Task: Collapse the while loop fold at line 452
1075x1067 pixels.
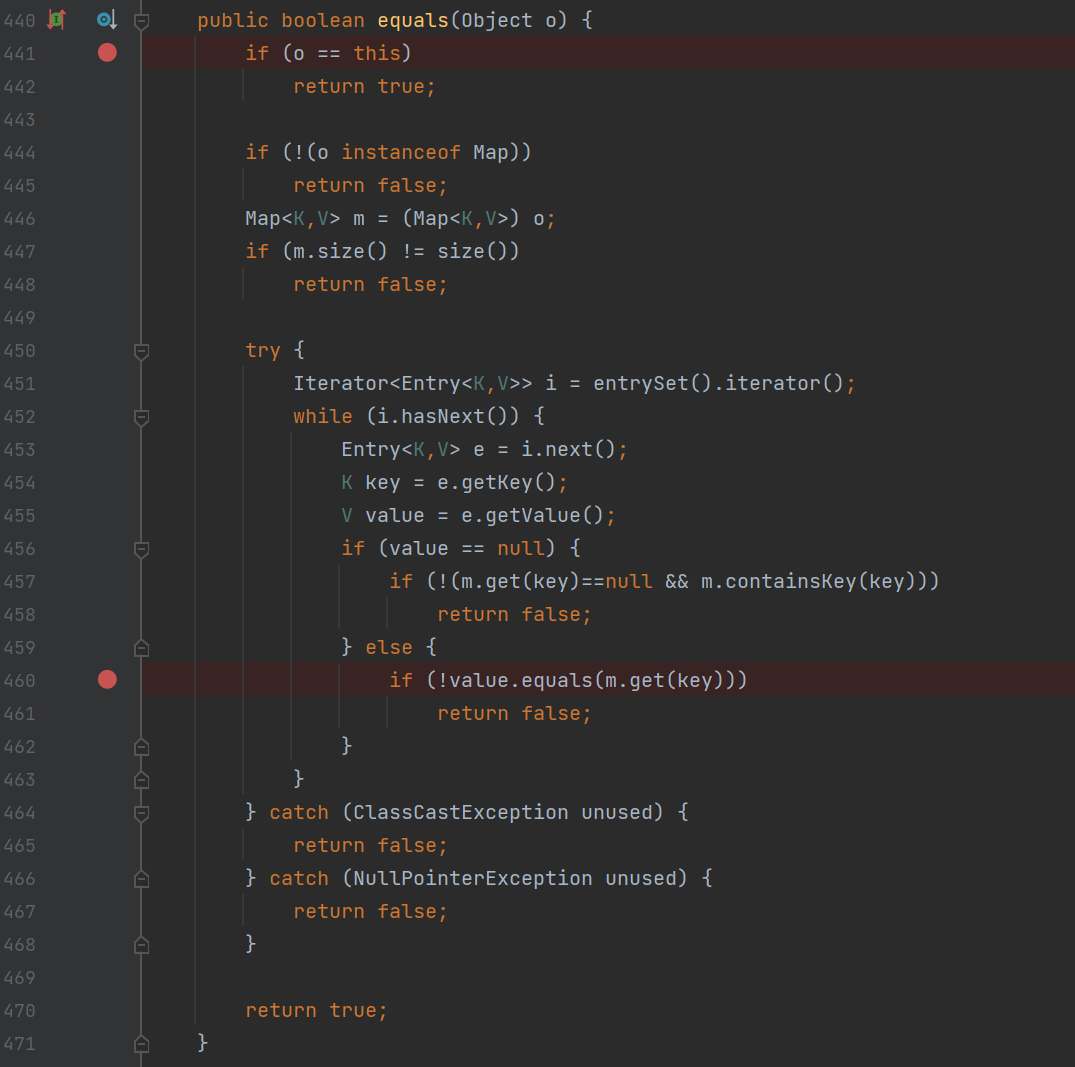Action: coord(141,417)
